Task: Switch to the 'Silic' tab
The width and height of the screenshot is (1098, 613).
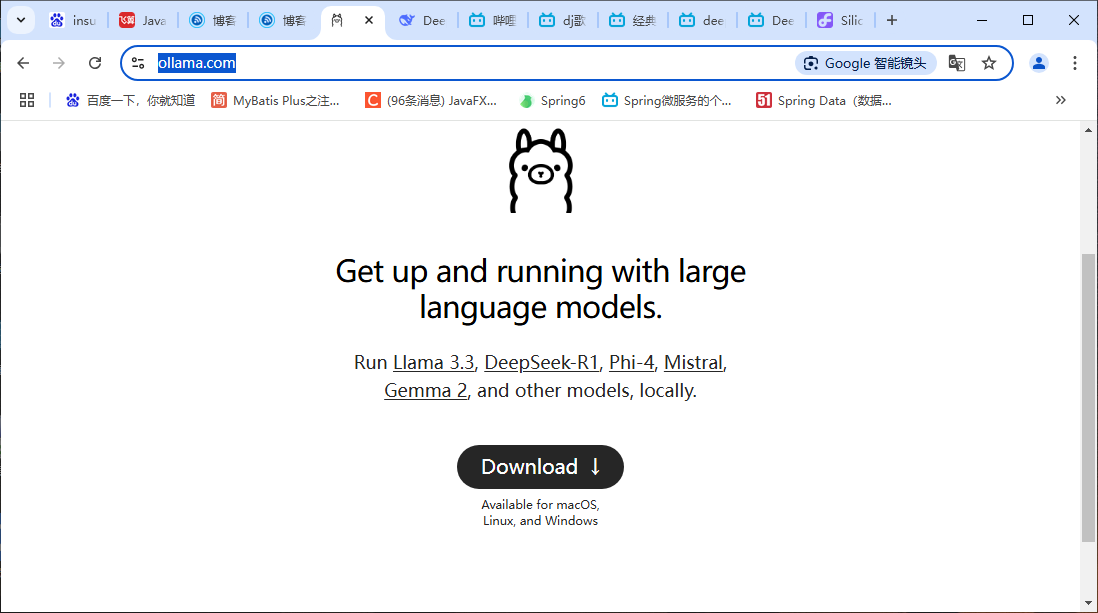Action: 841,20
